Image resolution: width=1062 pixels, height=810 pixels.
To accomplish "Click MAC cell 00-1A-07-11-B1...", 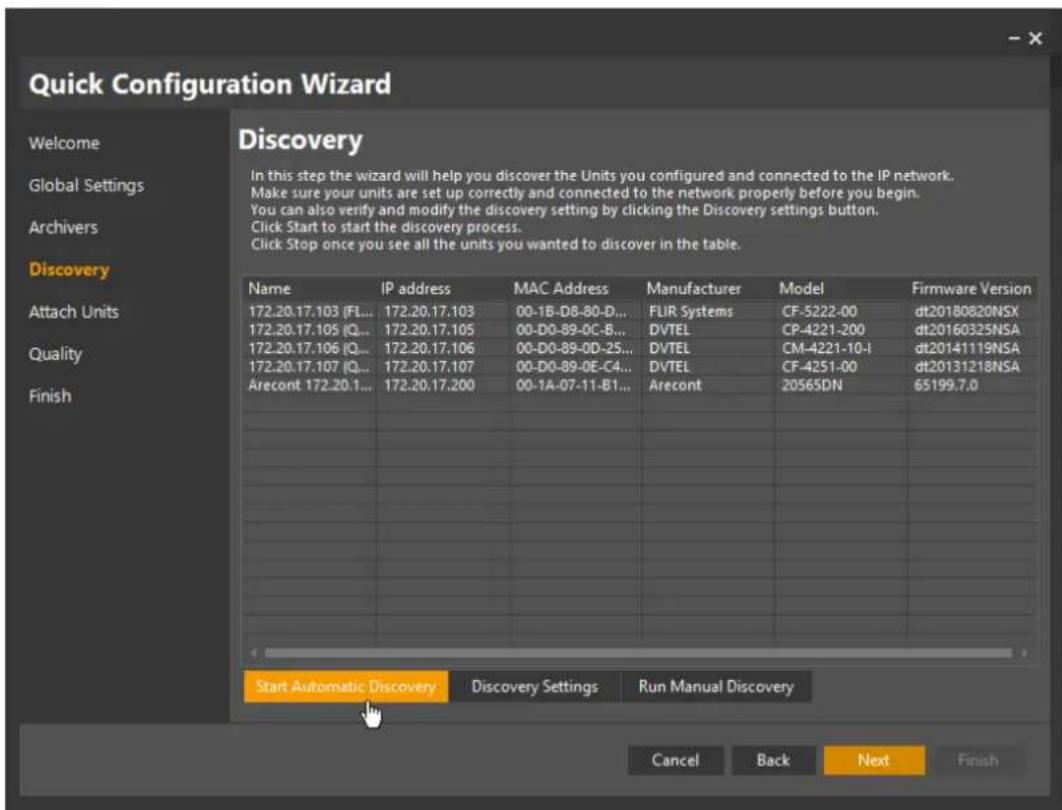I will [573, 385].
